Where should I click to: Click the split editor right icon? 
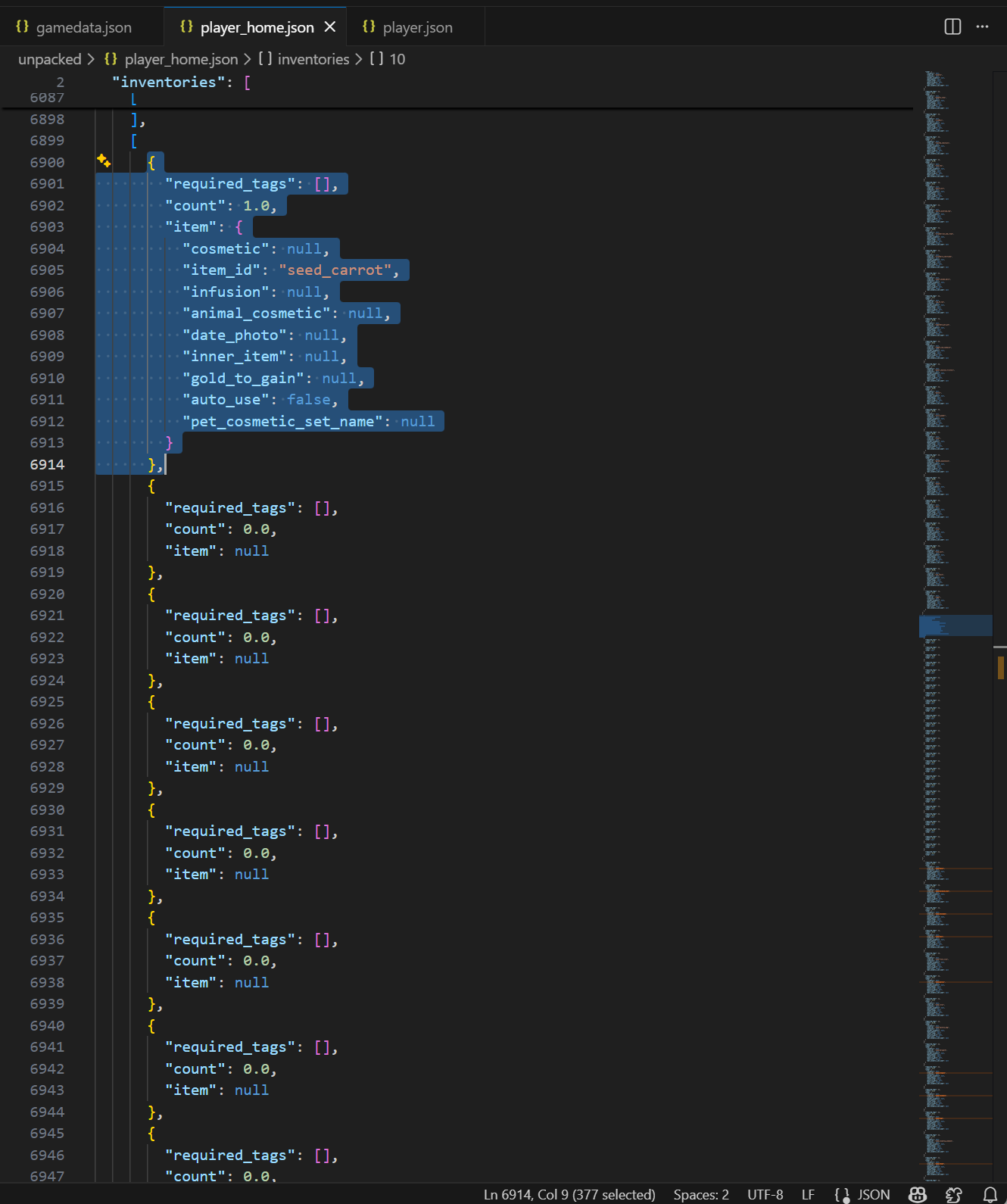click(952, 27)
